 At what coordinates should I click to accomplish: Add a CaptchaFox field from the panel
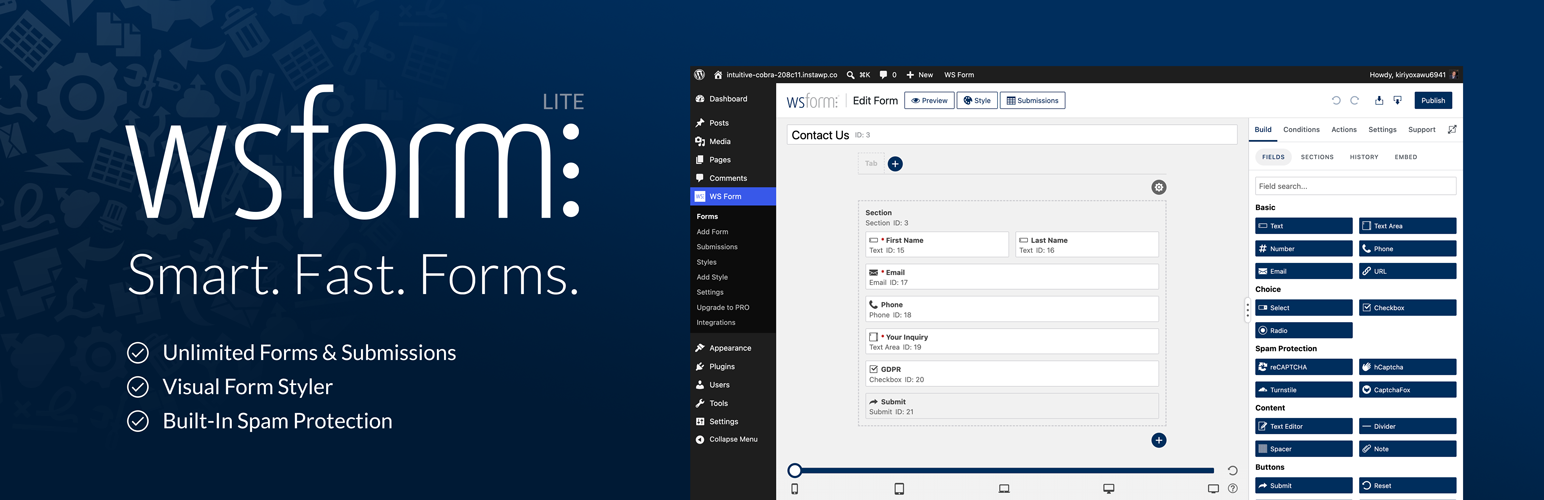1407,389
